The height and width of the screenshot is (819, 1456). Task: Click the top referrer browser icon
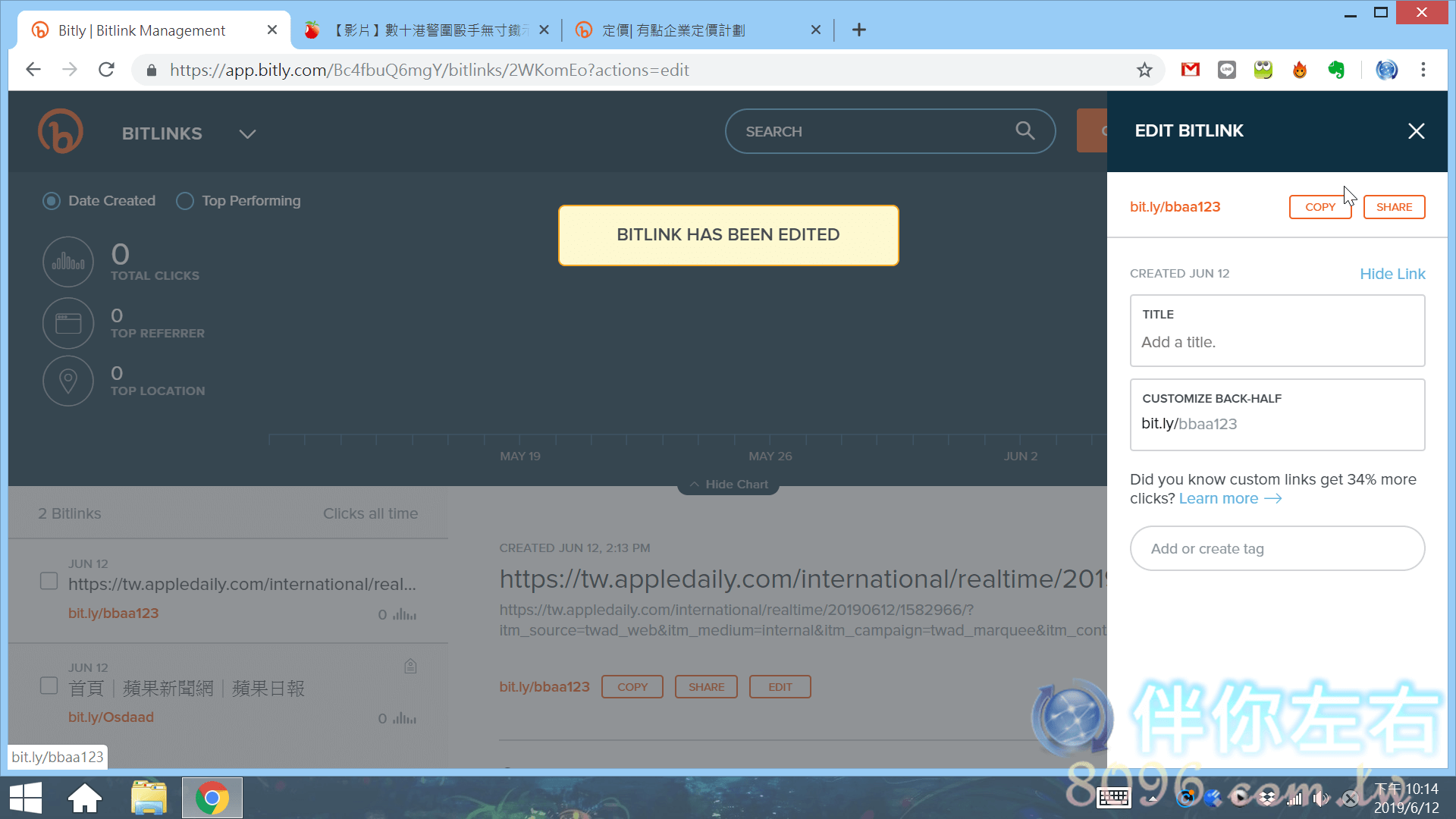(x=68, y=323)
